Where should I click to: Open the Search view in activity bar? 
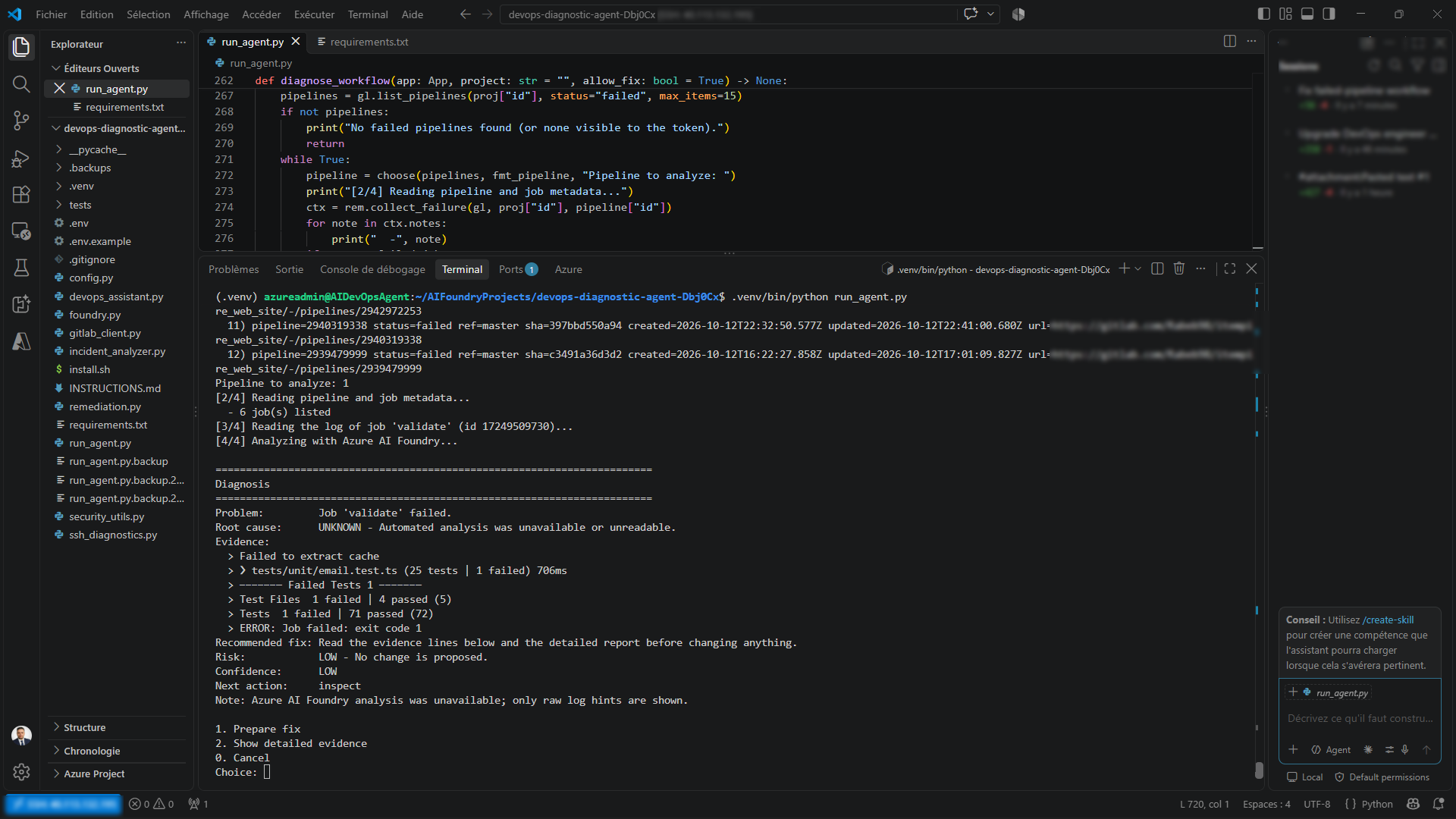tap(21, 83)
